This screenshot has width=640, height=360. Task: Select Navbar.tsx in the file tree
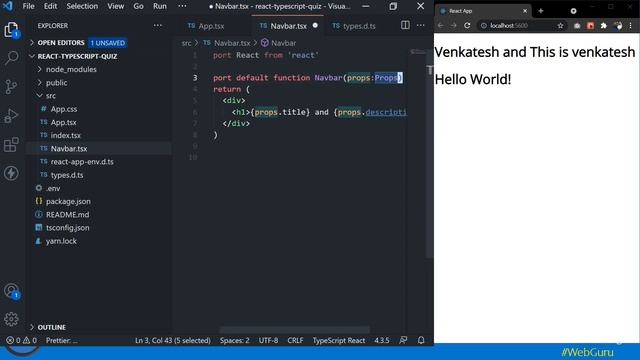pyautogui.click(x=69, y=149)
